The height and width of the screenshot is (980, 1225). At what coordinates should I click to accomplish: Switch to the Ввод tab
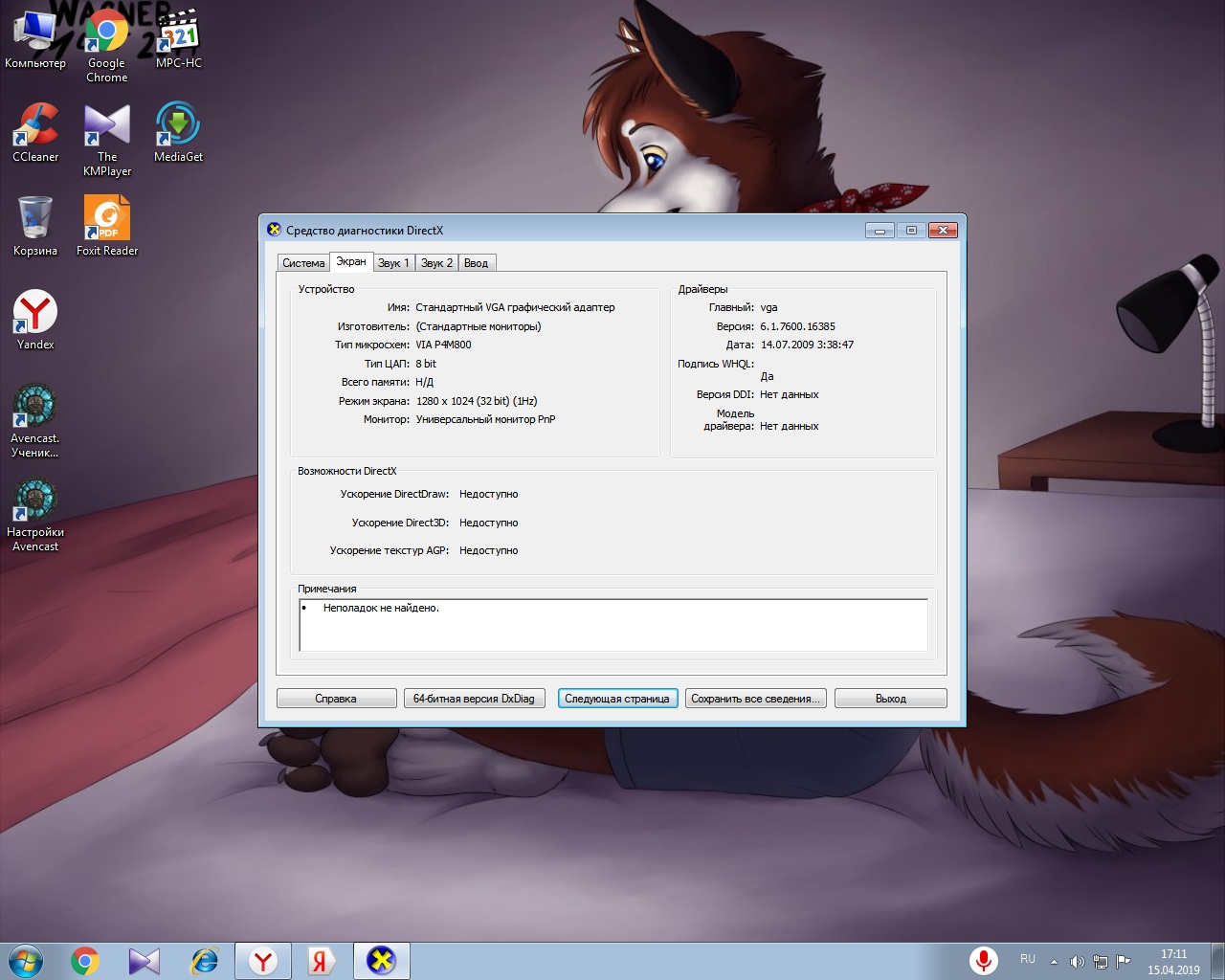pos(477,263)
